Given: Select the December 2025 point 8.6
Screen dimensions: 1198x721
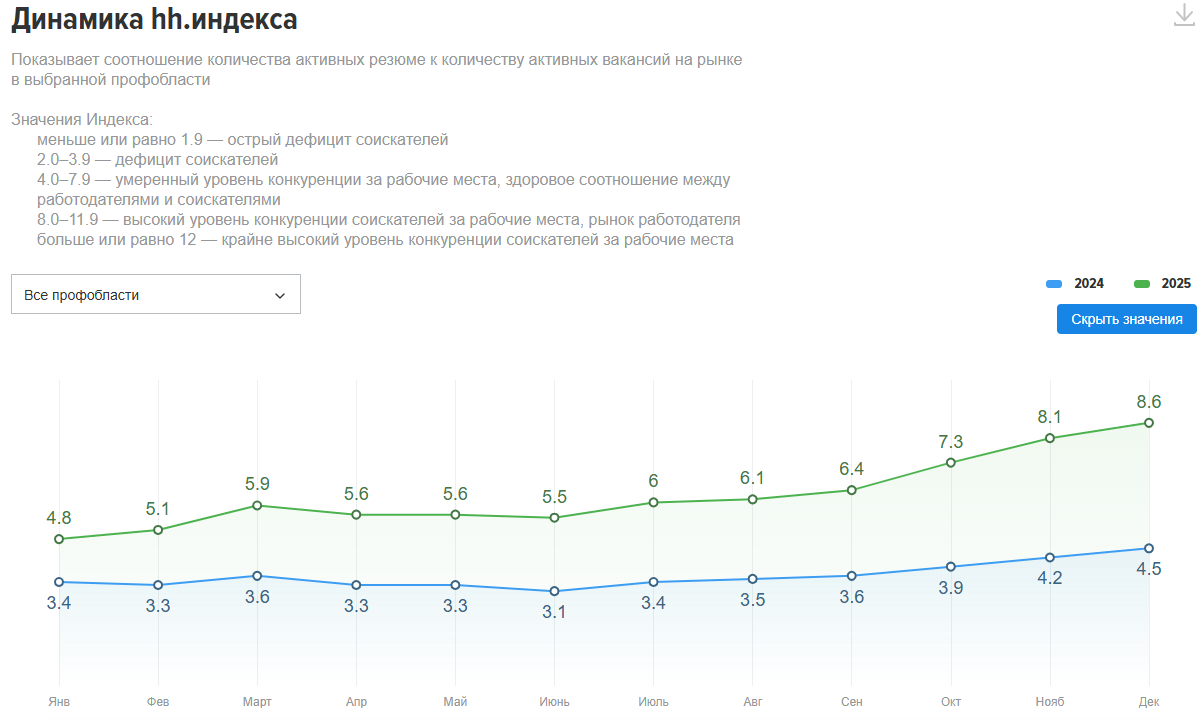Looking at the screenshot, I should (x=1149, y=422).
